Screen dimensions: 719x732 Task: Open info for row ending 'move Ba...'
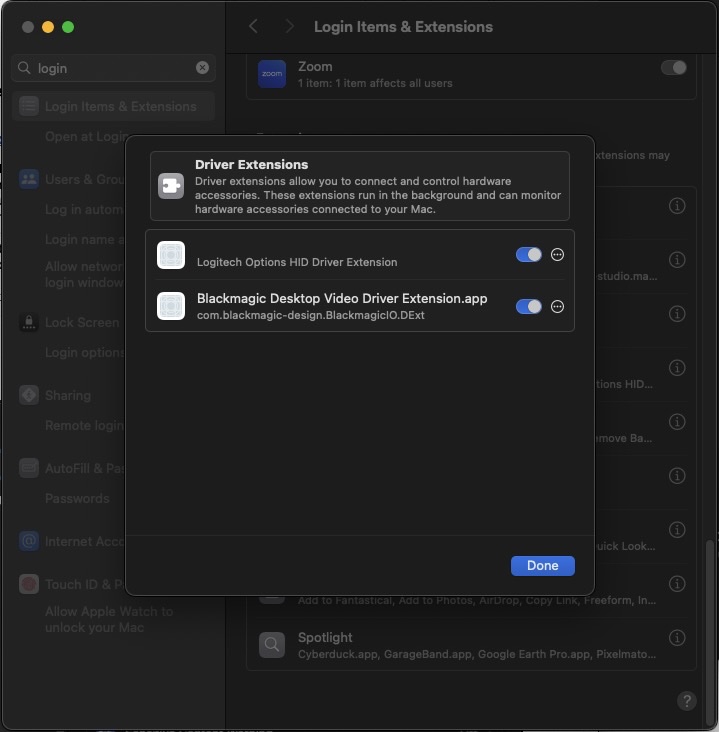point(677,422)
